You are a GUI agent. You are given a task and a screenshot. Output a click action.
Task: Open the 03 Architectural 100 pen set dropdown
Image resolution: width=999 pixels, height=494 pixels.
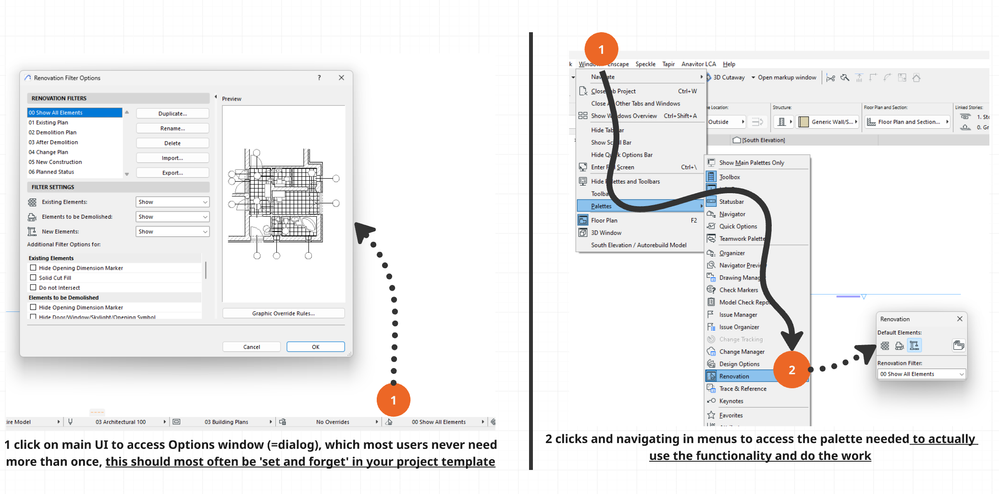click(x=122, y=422)
